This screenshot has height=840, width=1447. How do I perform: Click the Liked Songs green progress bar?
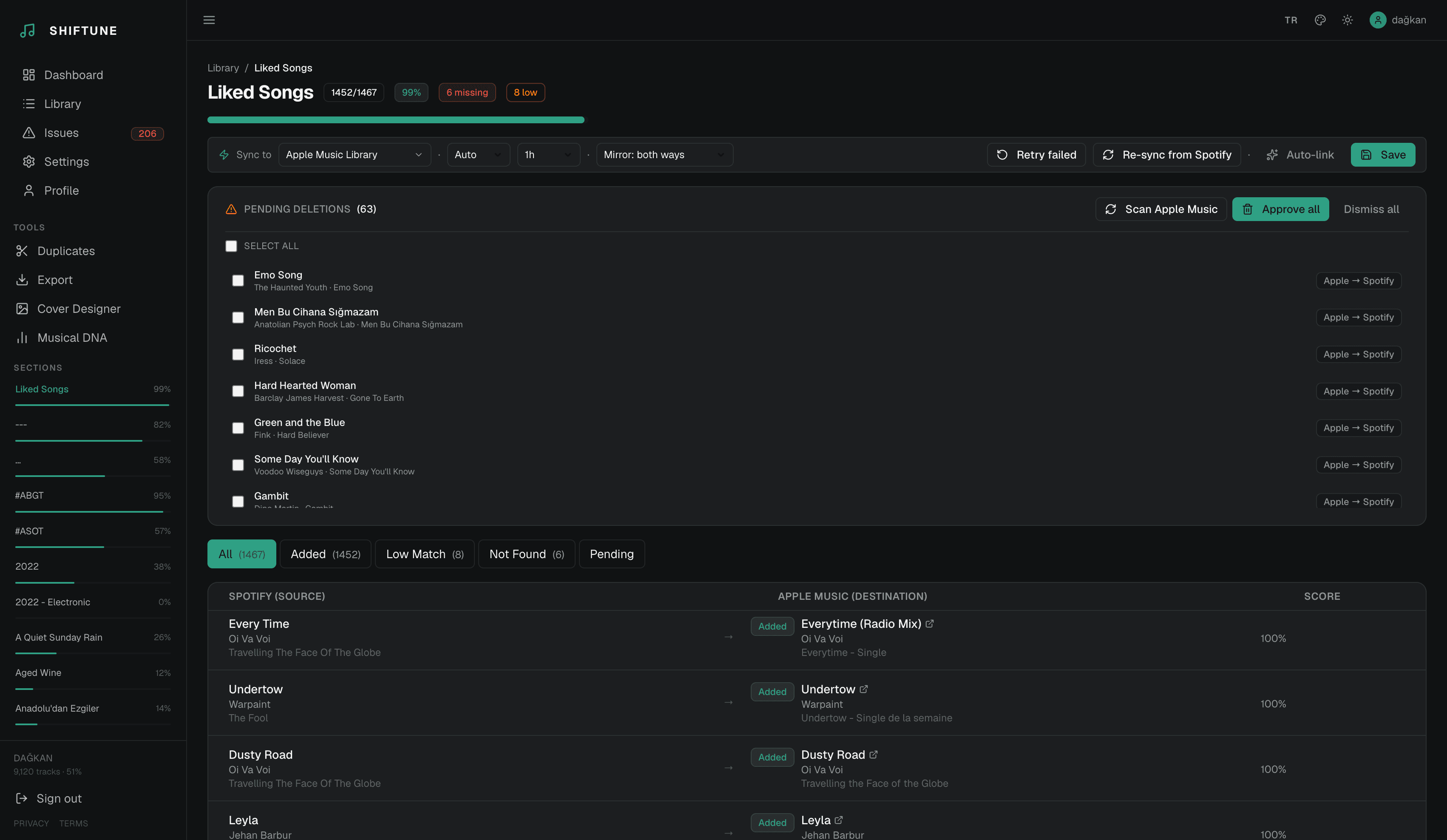click(x=396, y=120)
